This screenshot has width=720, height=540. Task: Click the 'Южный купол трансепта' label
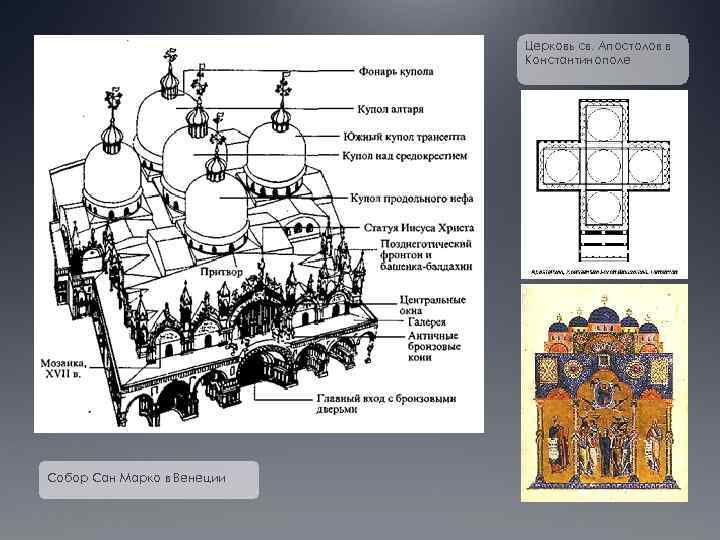coord(405,137)
